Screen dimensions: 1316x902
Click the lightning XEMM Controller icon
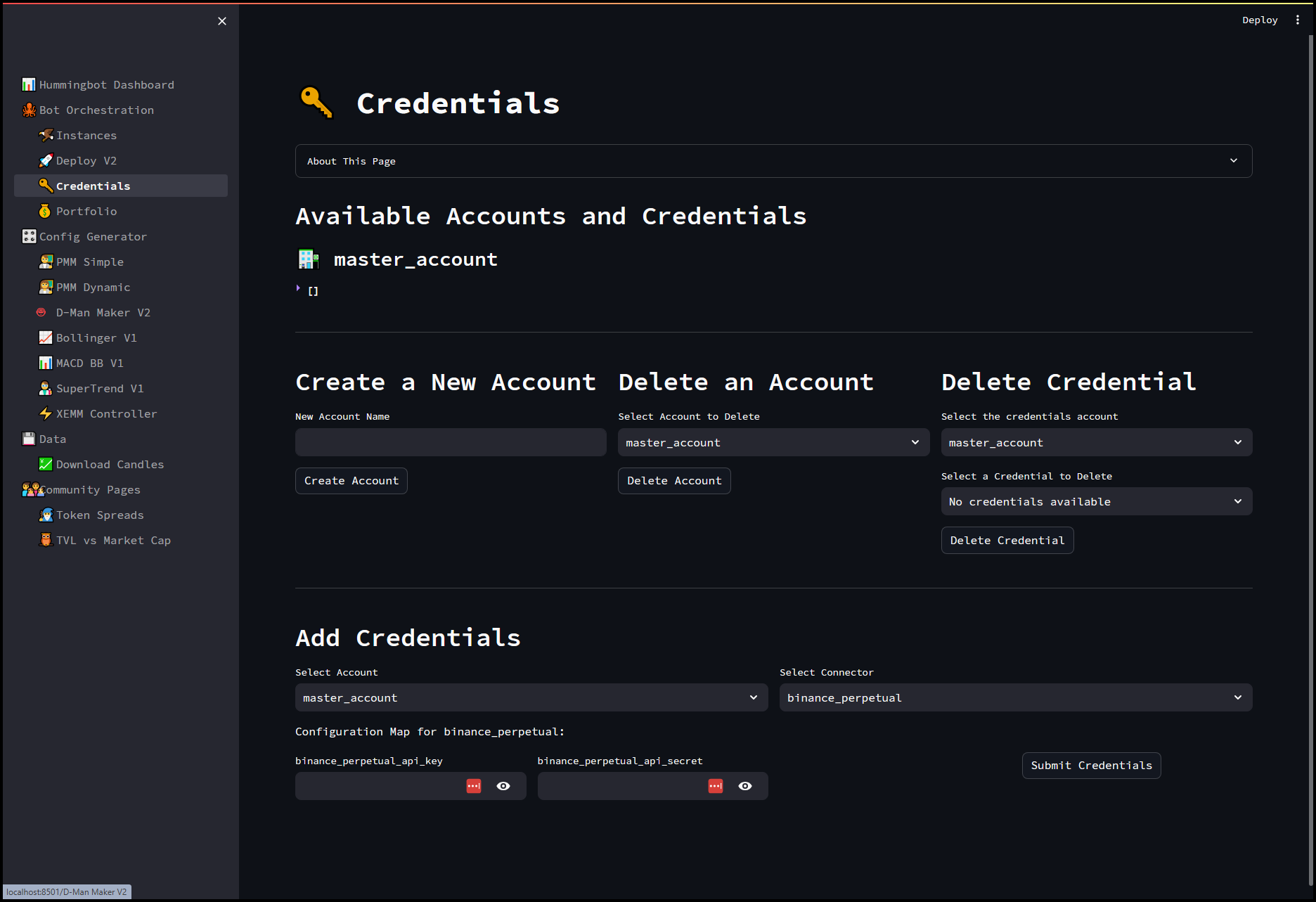click(x=46, y=414)
